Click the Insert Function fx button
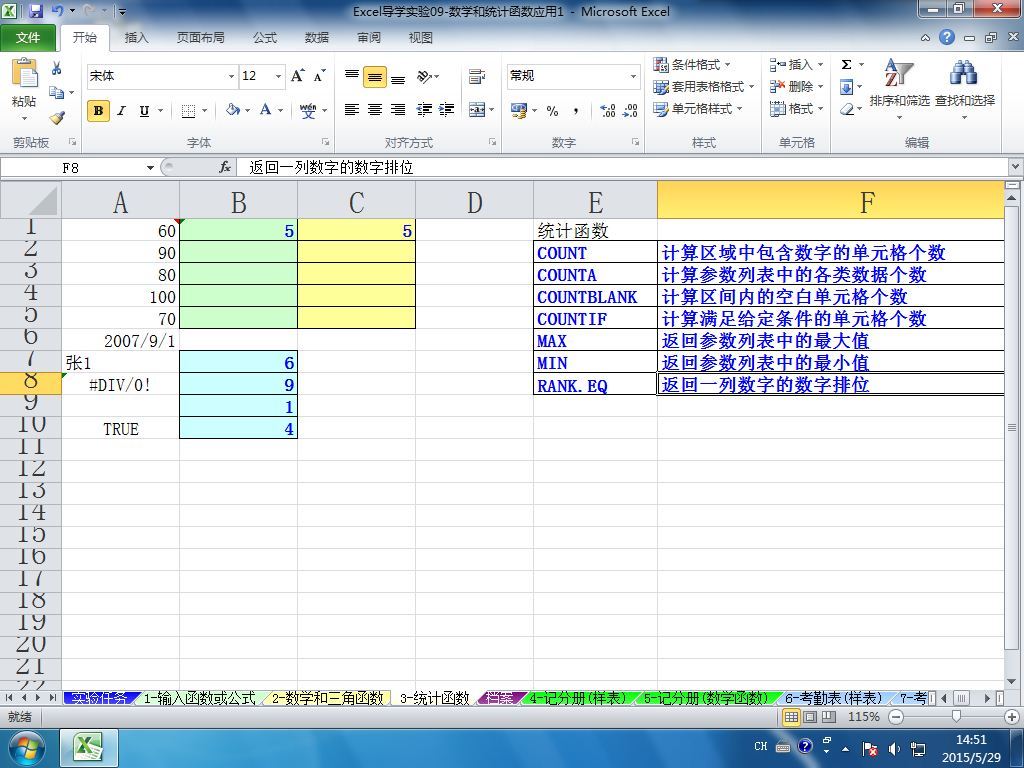This screenshot has height=768, width=1024. point(225,168)
